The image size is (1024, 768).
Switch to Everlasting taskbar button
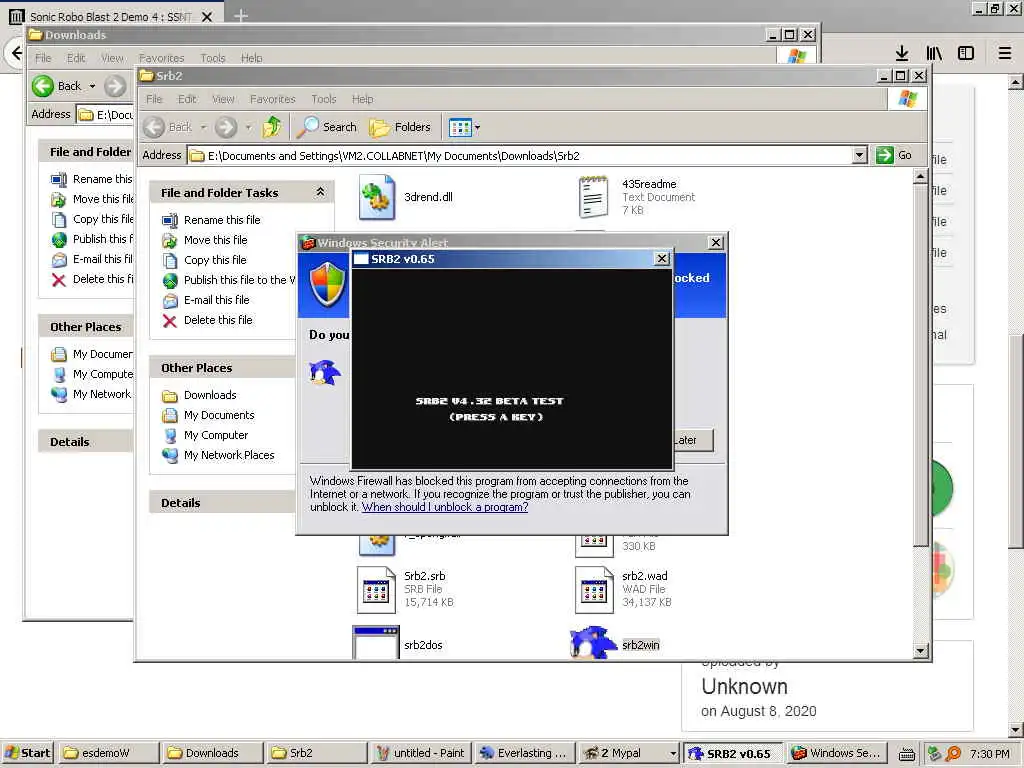point(524,753)
